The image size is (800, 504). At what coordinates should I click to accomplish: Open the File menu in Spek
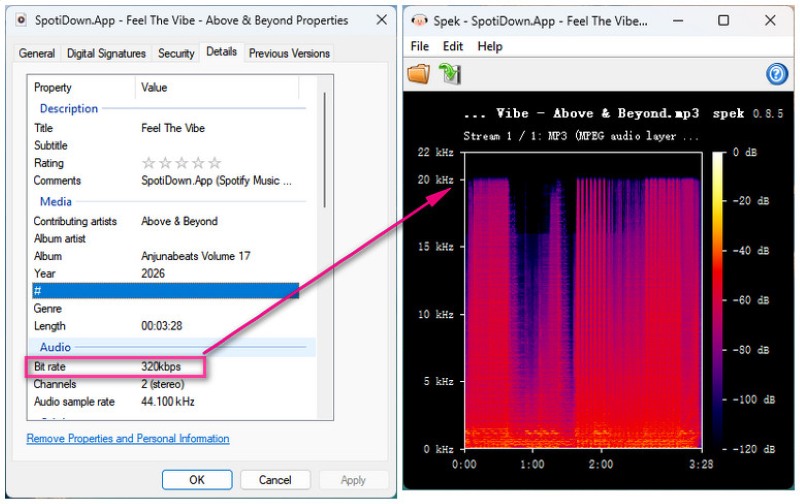[419, 46]
